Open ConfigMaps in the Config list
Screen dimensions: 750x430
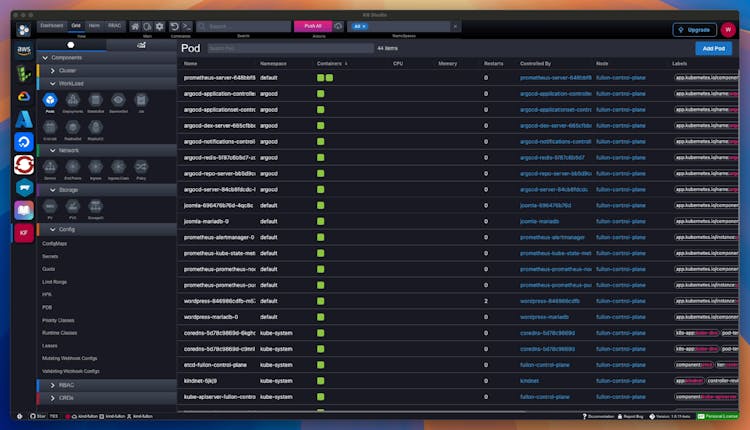pyautogui.click(x=55, y=243)
